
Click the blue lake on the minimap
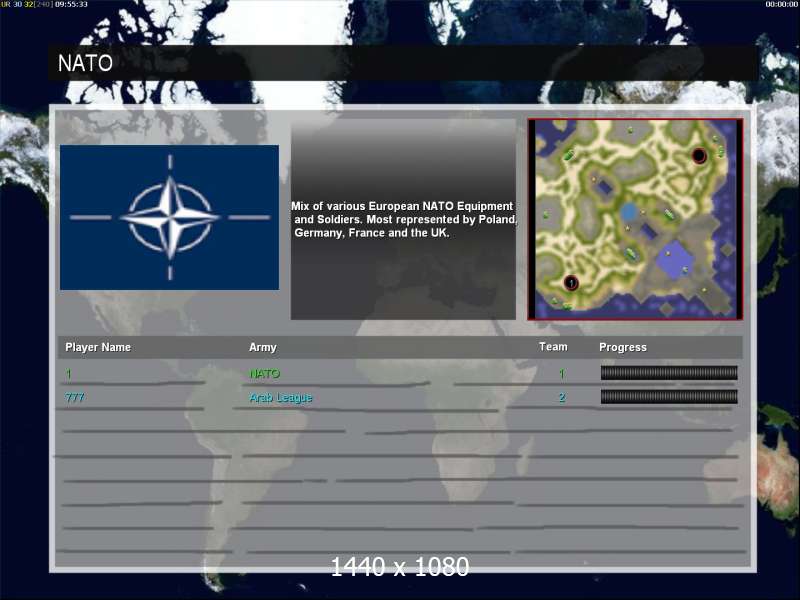[x=629, y=211]
